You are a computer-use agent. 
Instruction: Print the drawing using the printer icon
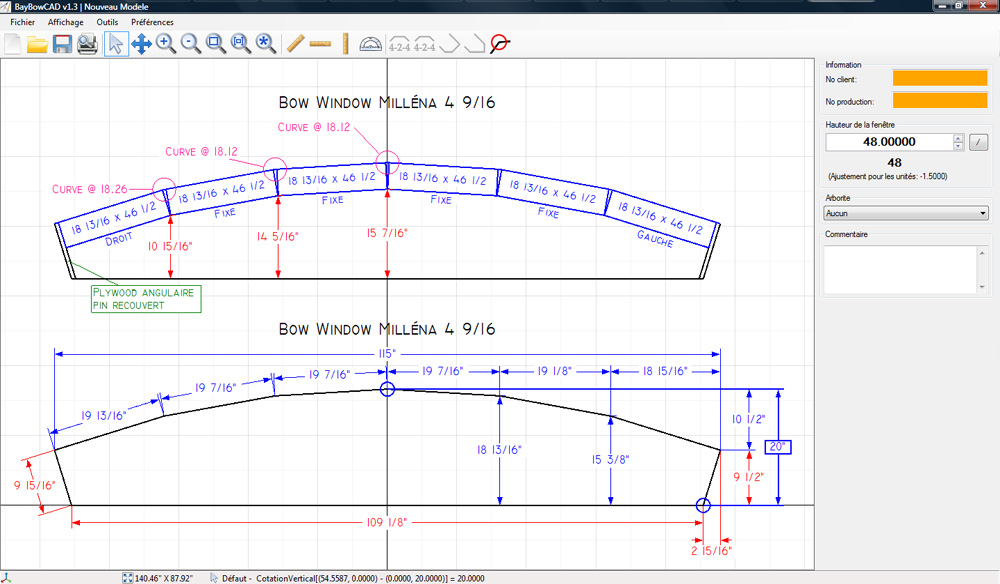click(x=87, y=43)
